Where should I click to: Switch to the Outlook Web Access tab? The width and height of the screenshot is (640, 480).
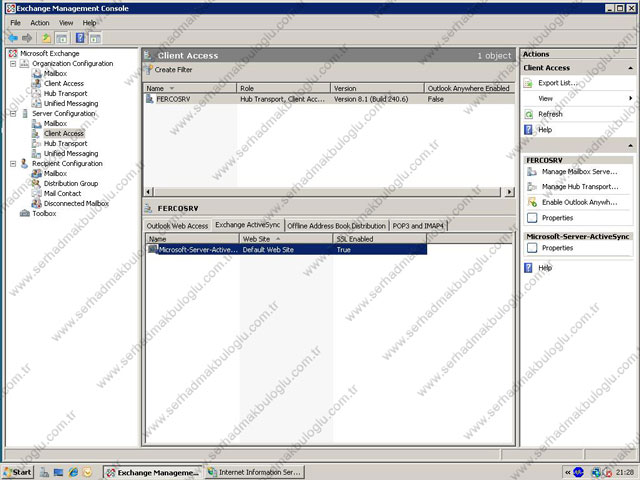coord(177,226)
